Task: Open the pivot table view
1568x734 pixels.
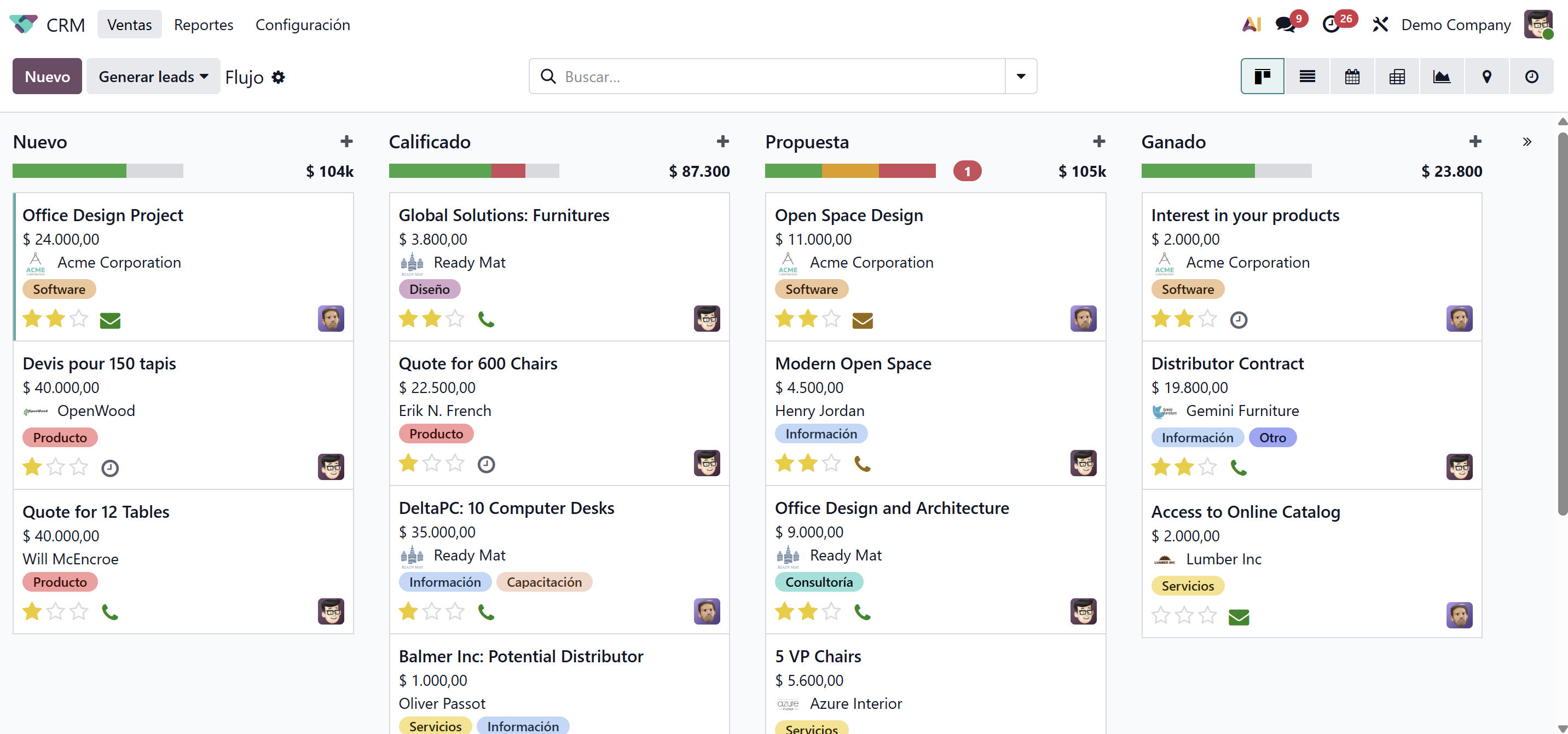Action: coord(1397,77)
